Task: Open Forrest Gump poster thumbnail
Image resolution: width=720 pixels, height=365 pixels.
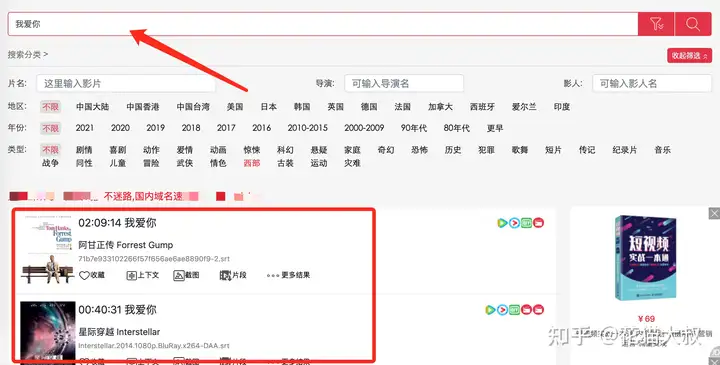Action: point(48,249)
